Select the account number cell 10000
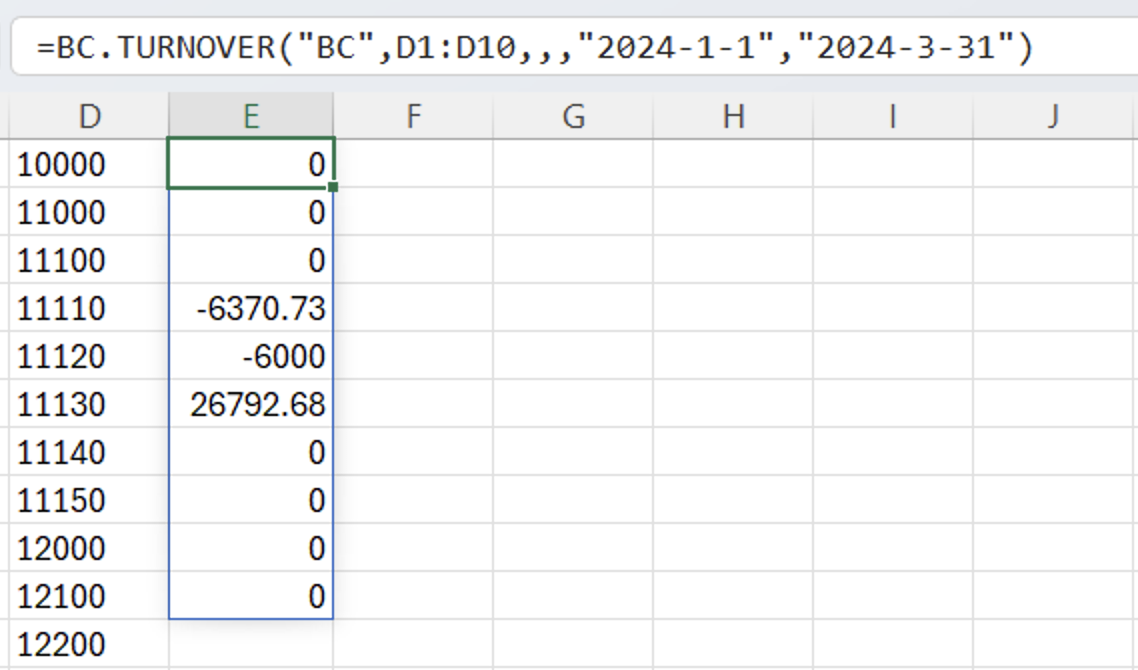 click(x=90, y=165)
